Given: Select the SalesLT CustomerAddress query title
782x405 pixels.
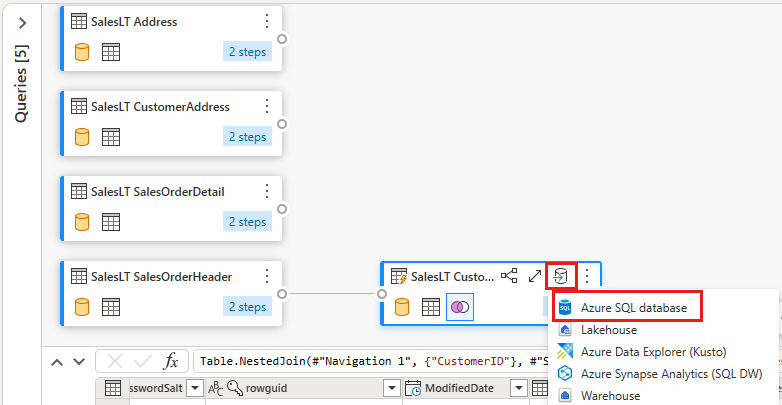Looking at the screenshot, I should 160,107.
